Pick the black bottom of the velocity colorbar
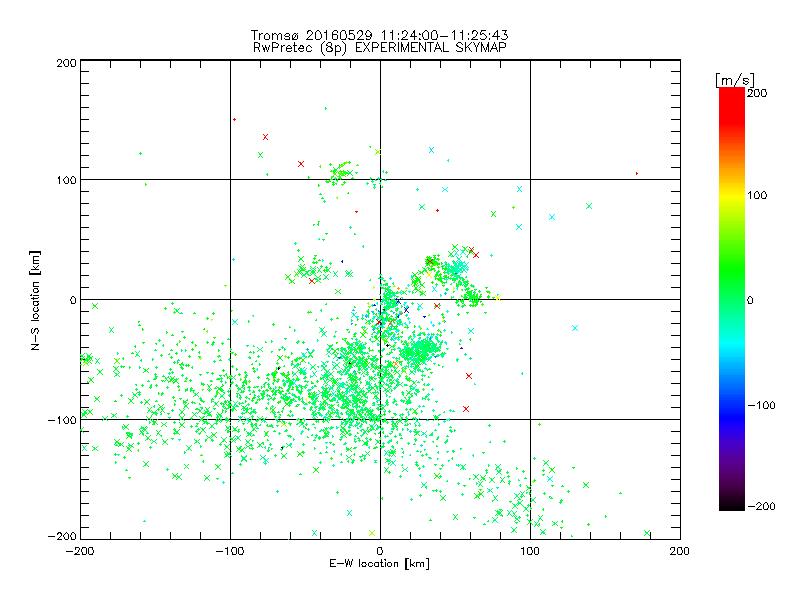 (732, 504)
